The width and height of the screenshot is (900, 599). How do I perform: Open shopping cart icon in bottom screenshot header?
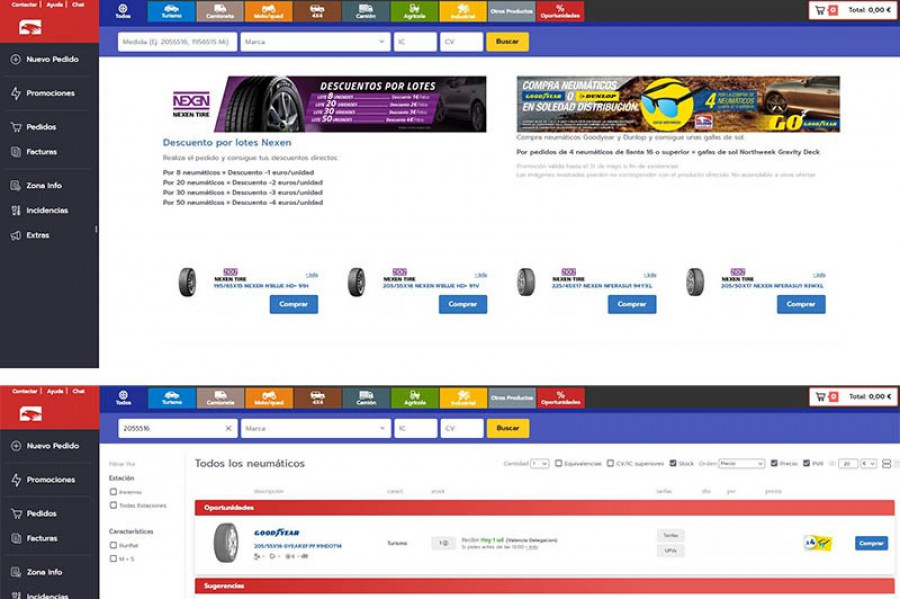click(821, 396)
